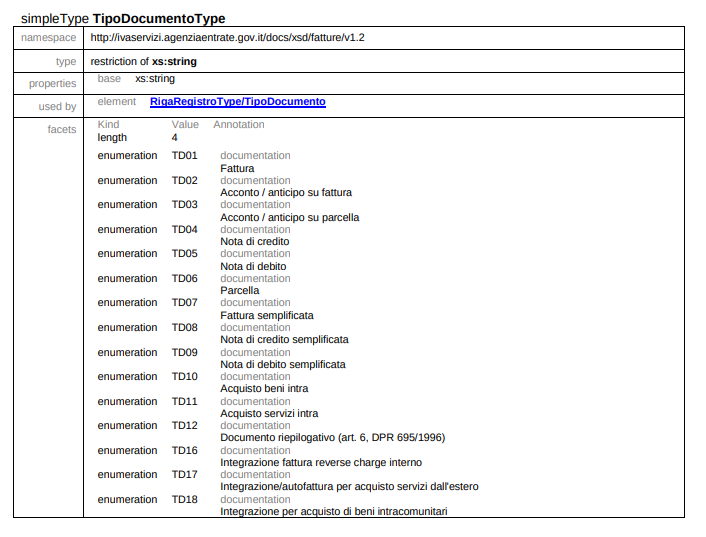706x537 pixels.
Task: Click the TipoDocumentoType heading
Action: click(x=158, y=18)
